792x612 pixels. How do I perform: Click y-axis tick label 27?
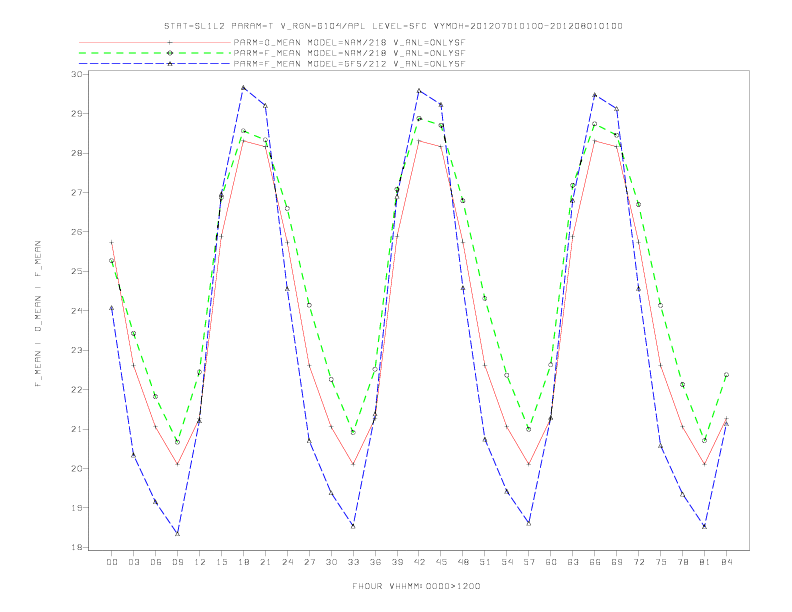(77, 192)
